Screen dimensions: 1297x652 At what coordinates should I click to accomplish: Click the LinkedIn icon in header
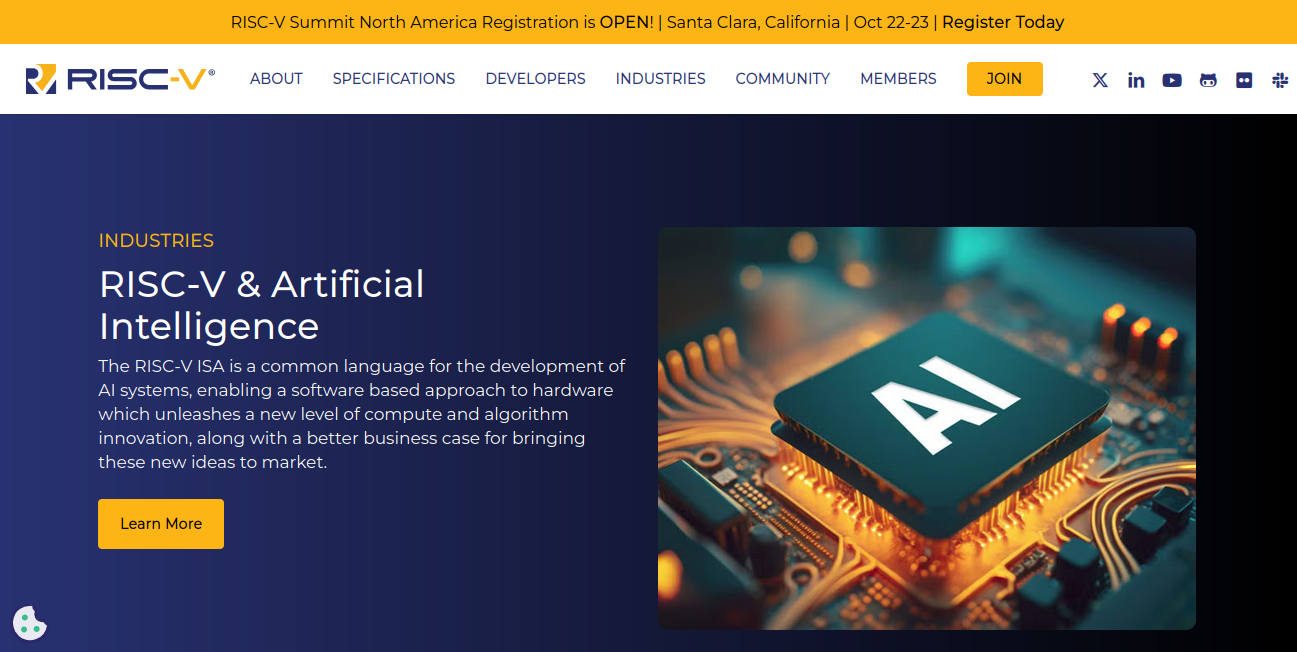point(1136,80)
